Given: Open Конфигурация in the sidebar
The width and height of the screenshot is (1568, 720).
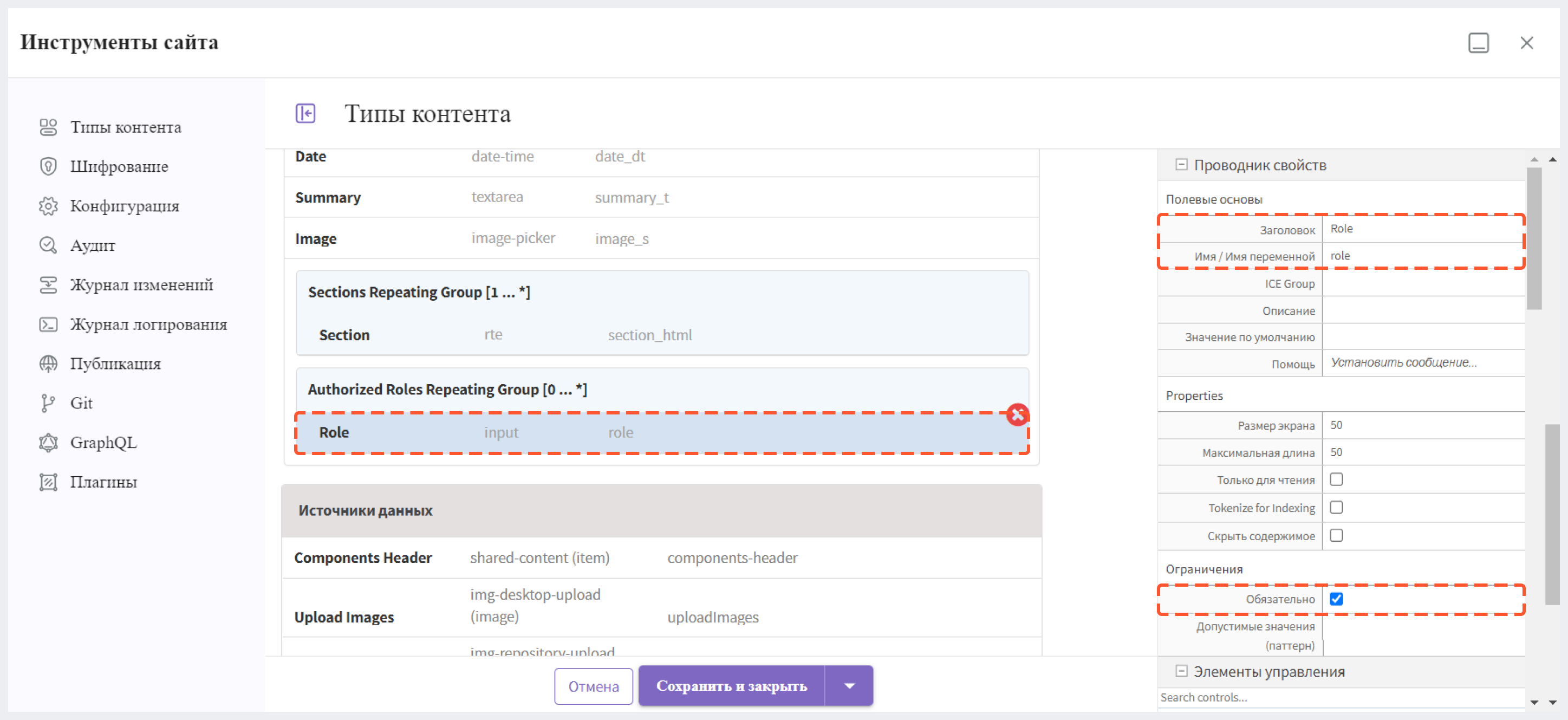Looking at the screenshot, I should [x=124, y=206].
